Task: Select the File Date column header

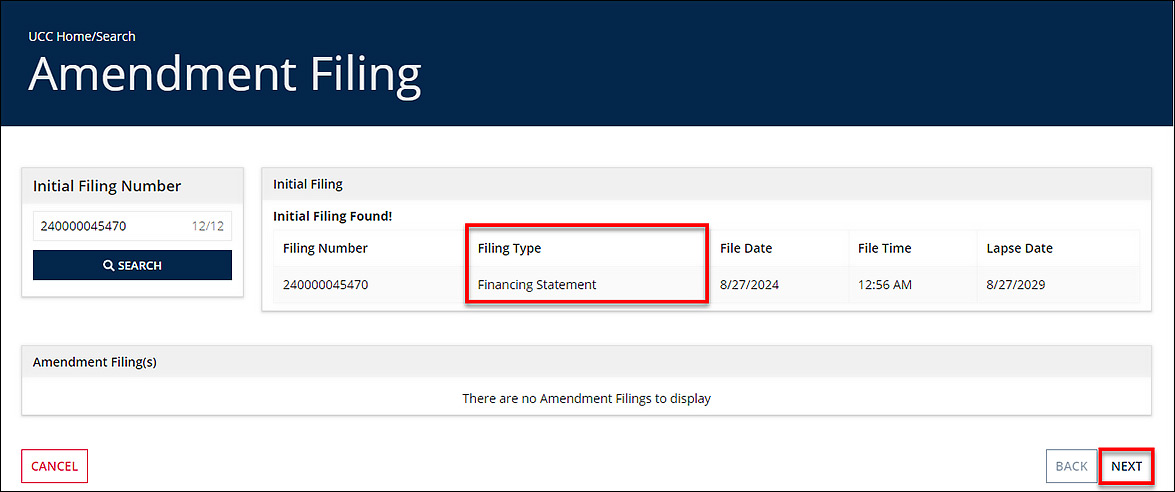Action: [x=746, y=248]
